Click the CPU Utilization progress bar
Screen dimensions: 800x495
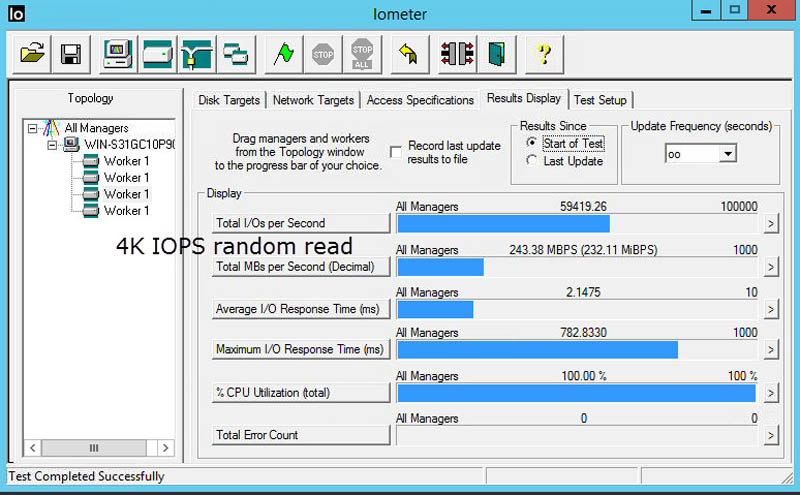pyautogui.click(x=577, y=393)
